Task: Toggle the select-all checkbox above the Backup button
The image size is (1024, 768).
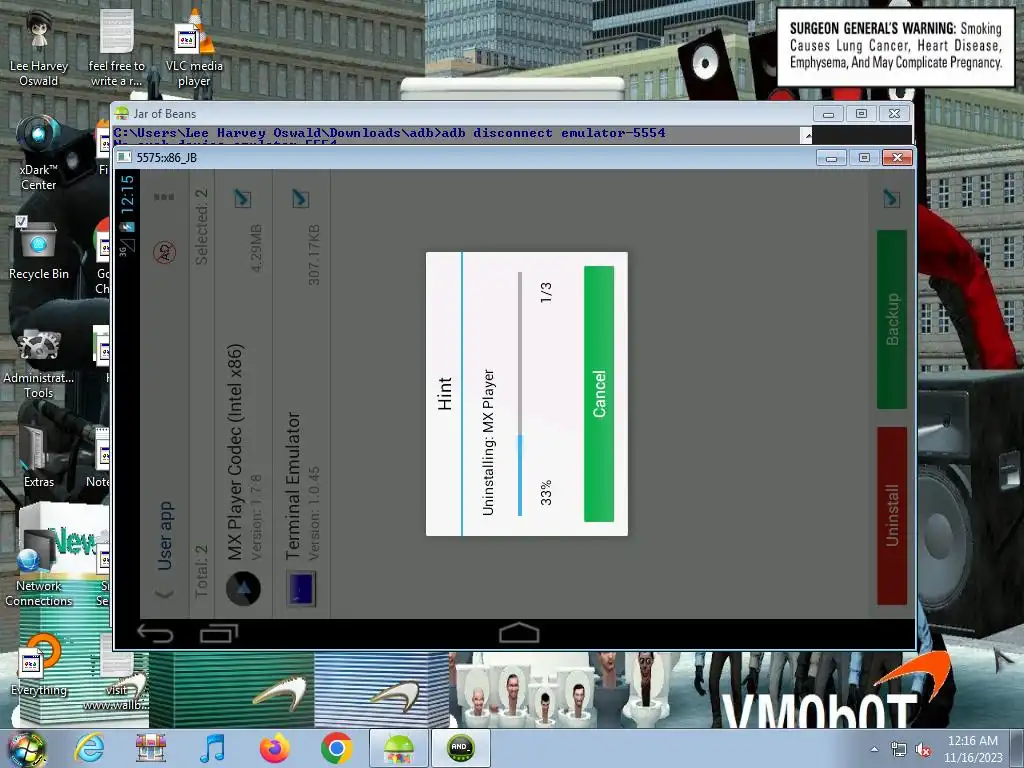Action: coord(891,198)
